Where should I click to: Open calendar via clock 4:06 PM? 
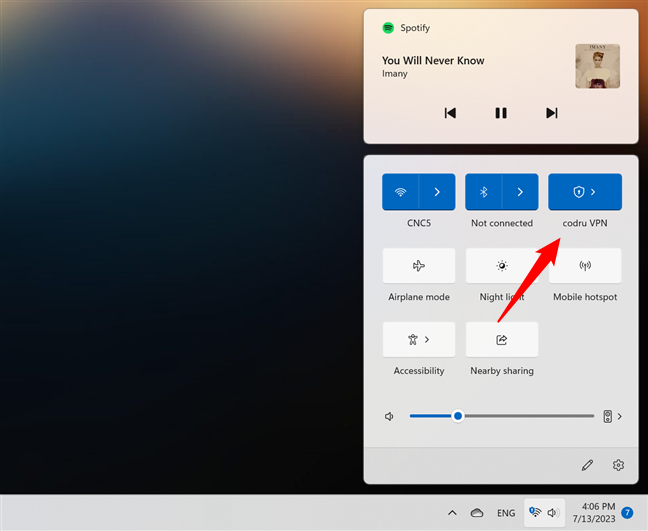594,512
